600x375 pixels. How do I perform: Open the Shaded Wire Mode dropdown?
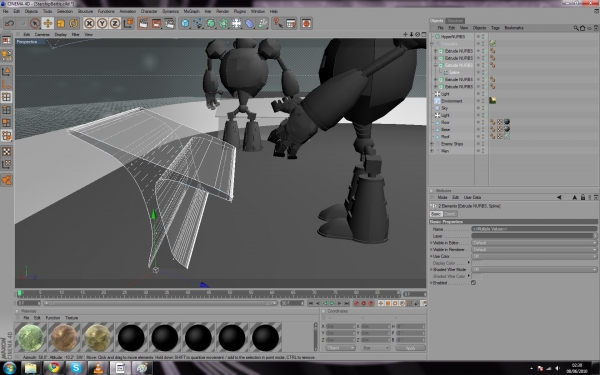coord(534,269)
